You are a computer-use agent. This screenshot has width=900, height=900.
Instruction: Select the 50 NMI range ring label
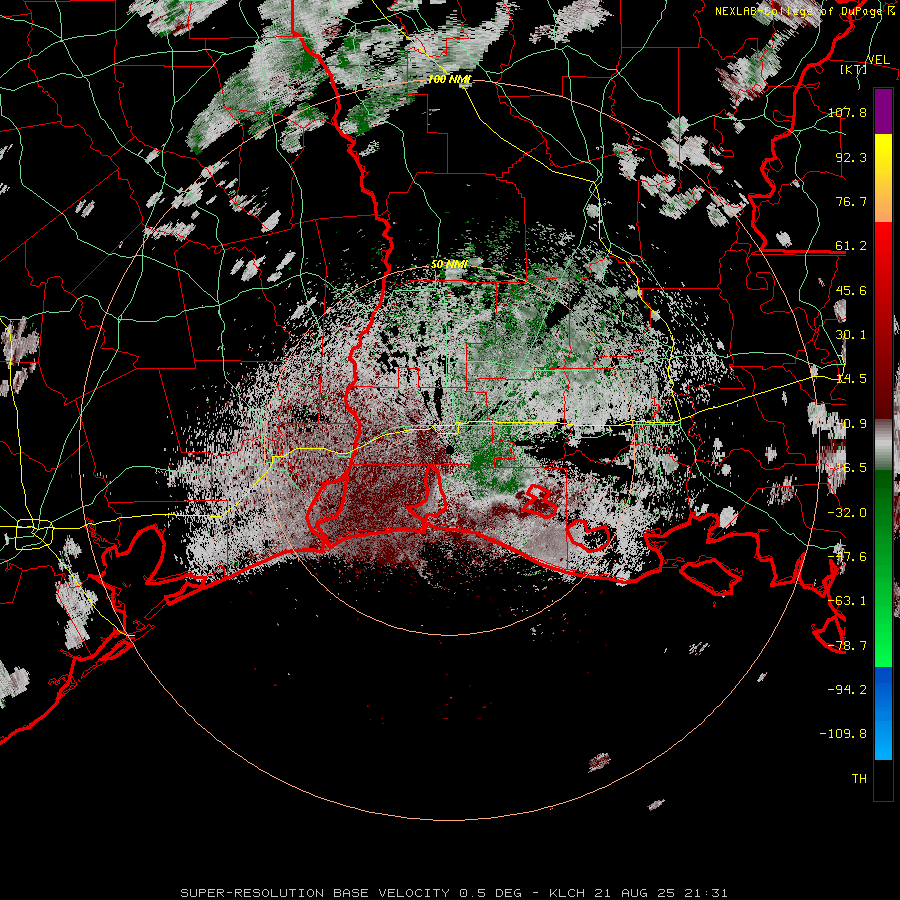[449, 264]
